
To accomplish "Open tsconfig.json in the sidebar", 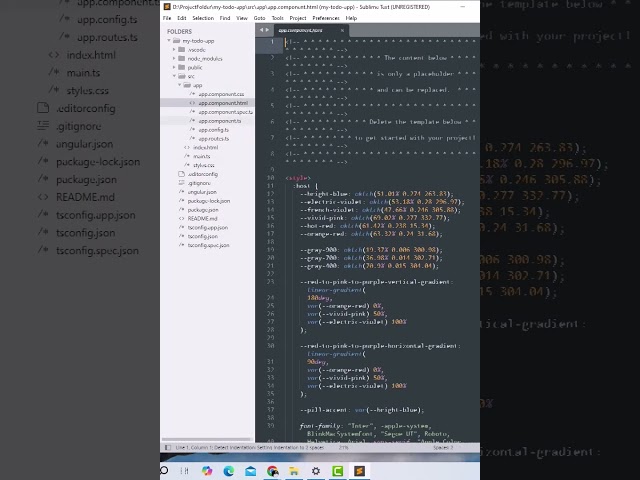I will point(202,236).
